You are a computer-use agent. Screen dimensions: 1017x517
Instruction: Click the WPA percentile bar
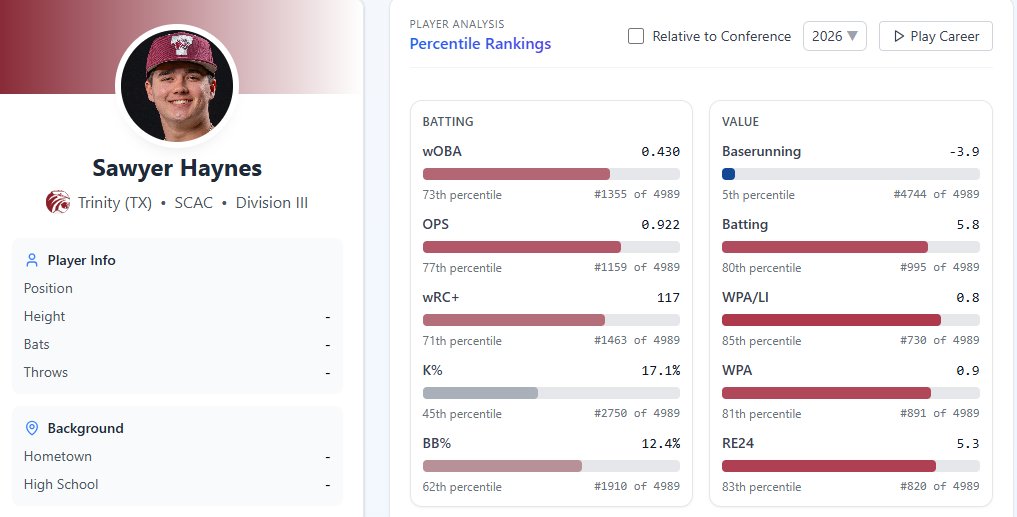click(x=850, y=393)
